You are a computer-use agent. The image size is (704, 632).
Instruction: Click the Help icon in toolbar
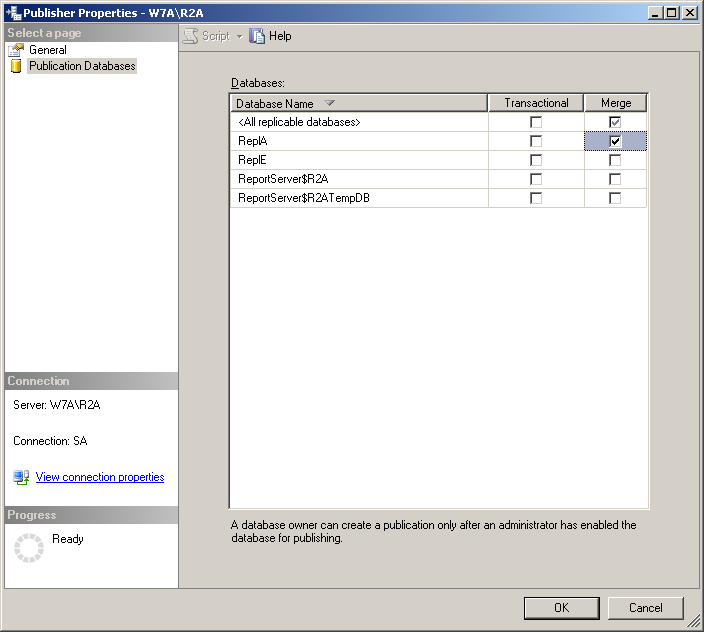tap(257, 36)
